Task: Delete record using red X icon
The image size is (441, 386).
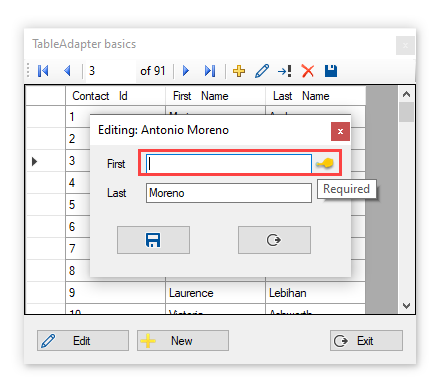Action: pyautogui.click(x=308, y=71)
